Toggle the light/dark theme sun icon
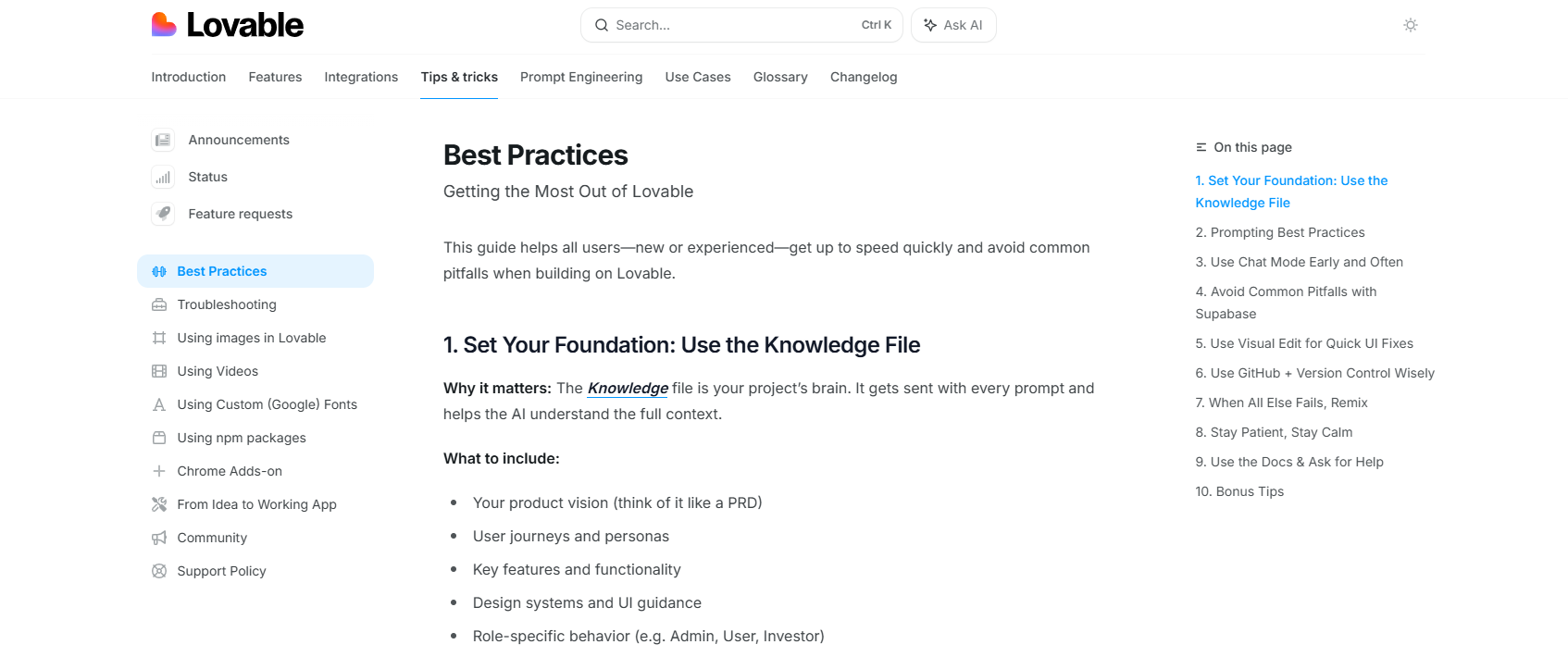Image resolution: width=1568 pixels, height=657 pixels. coord(1410,25)
